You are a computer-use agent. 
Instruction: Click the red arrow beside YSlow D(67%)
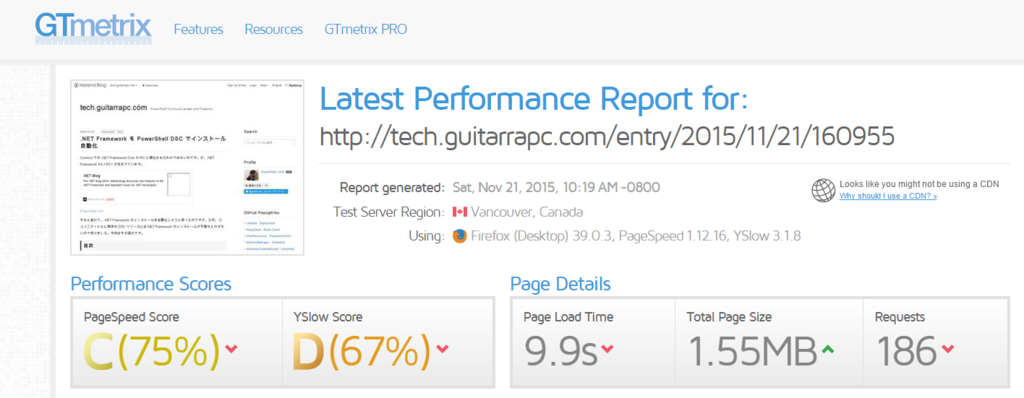point(442,349)
